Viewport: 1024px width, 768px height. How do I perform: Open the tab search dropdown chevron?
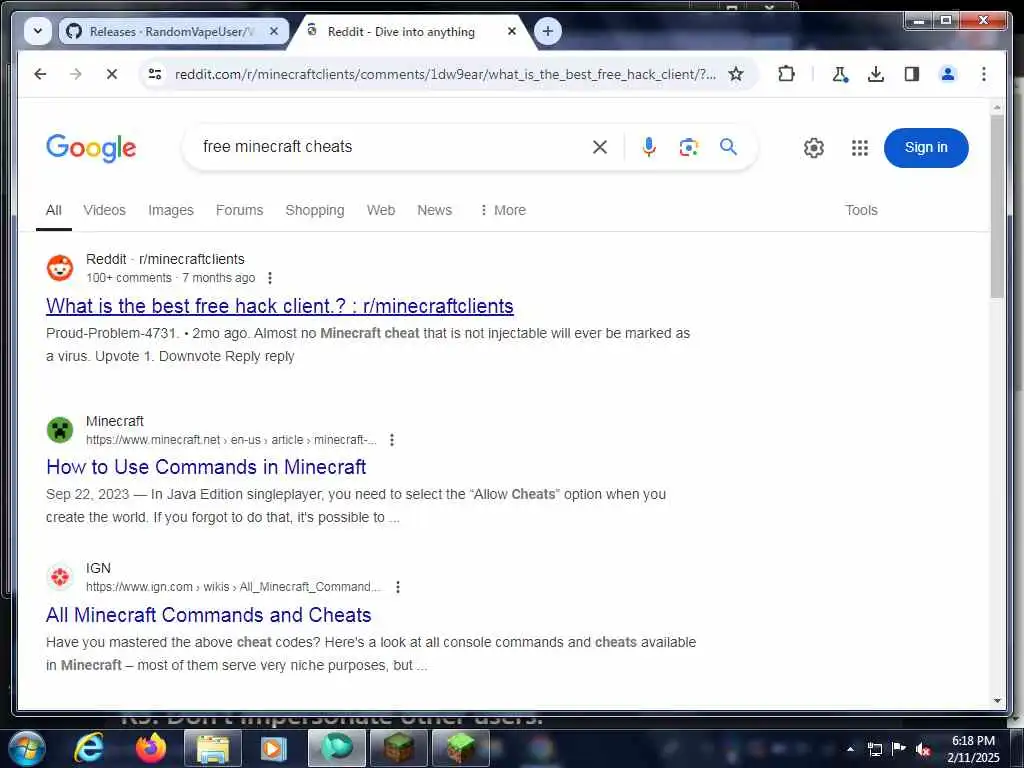point(38,31)
